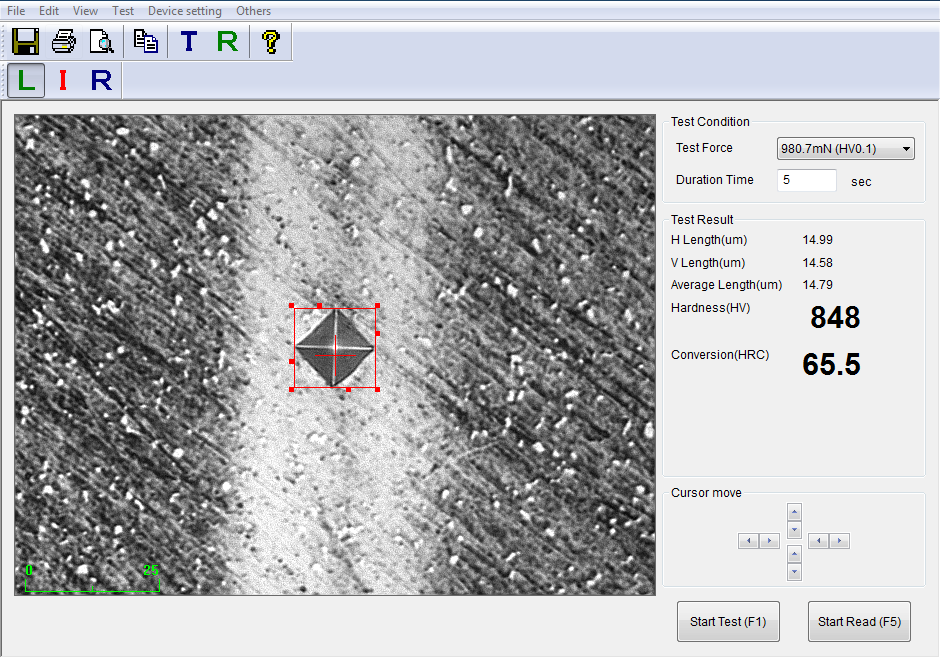Open the File menu
The height and width of the screenshot is (657, 940).
tap(16, 11)
